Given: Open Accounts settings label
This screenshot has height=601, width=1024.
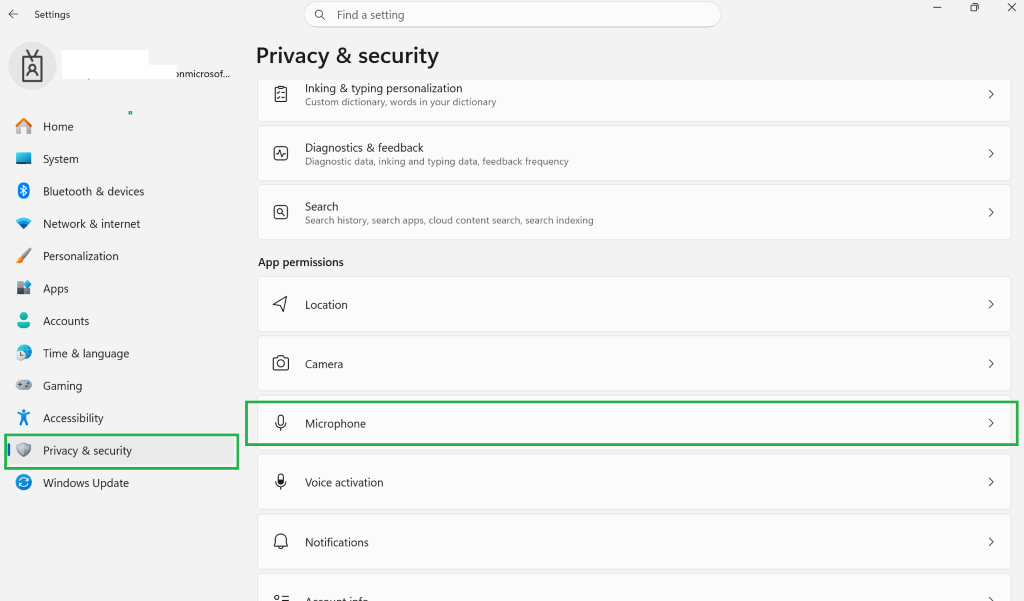Looking at the screenshot, I should pos(66,321).
